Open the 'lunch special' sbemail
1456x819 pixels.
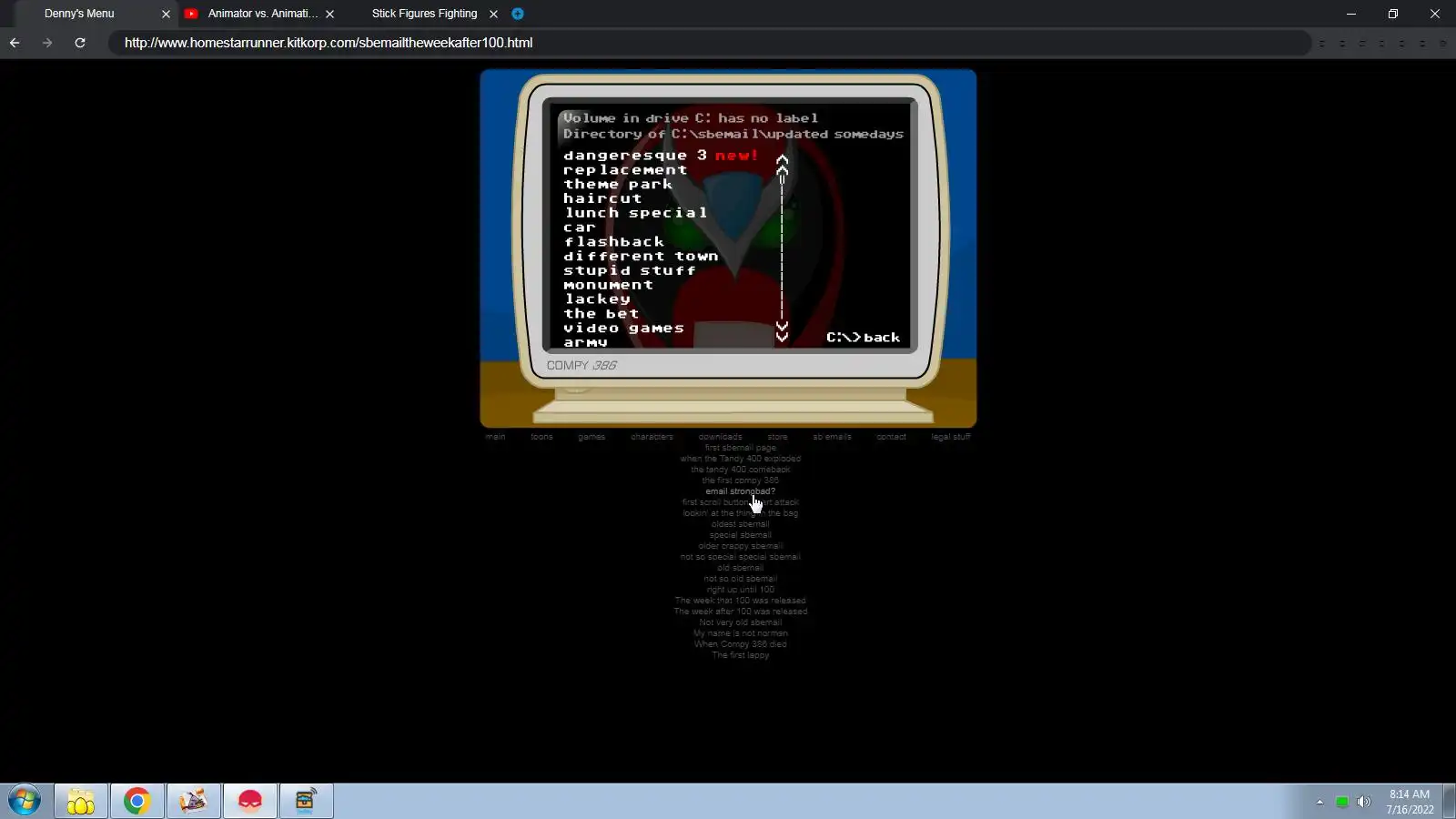(x=635, y=213)
